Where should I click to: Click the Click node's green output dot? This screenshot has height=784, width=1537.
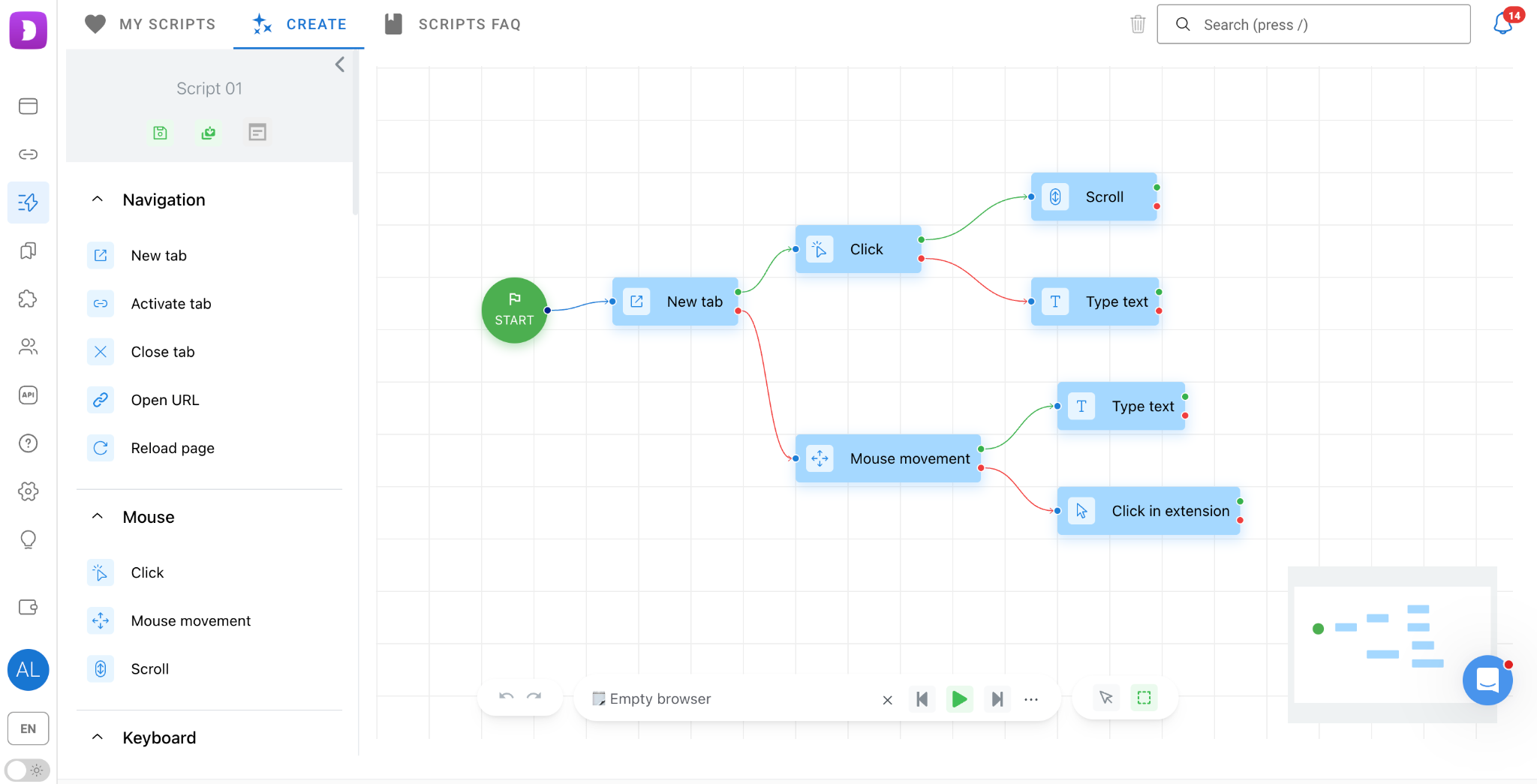click(922, 240)
